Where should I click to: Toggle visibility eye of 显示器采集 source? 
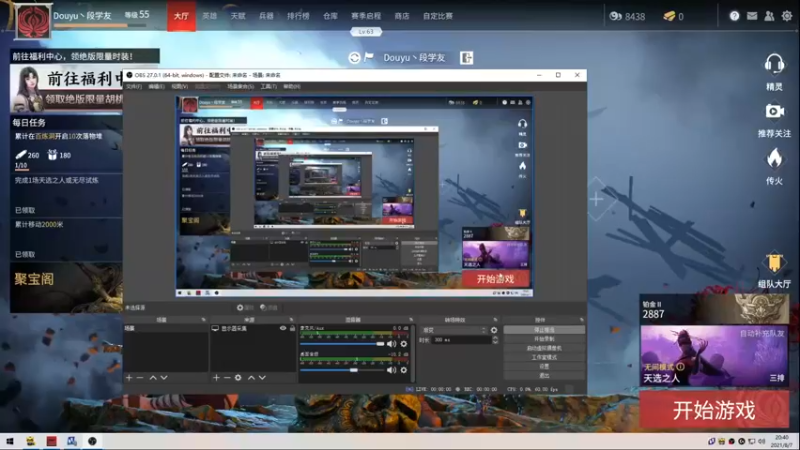click(283, 328)
